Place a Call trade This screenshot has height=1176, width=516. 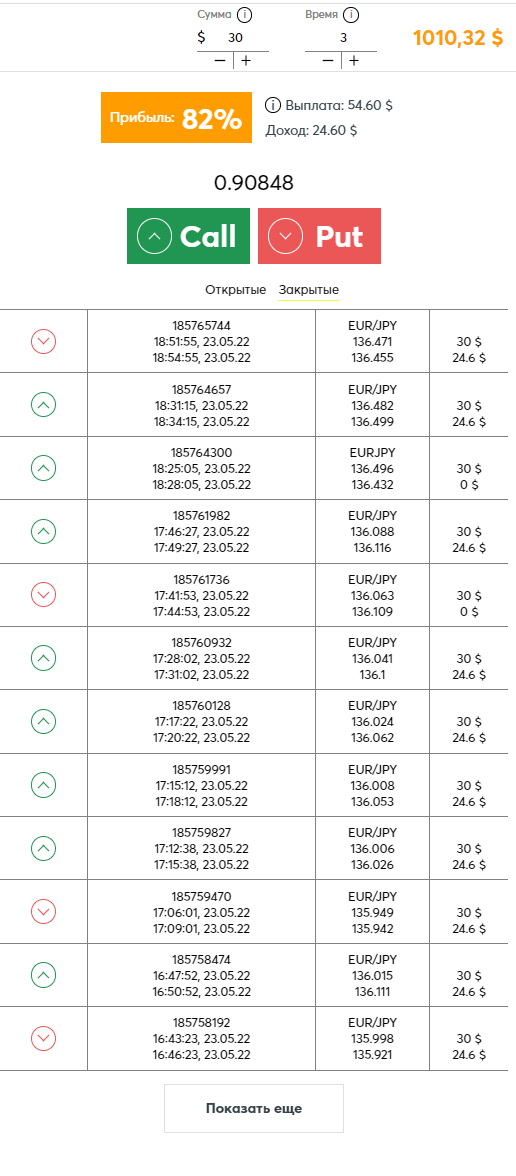(188, 236)
